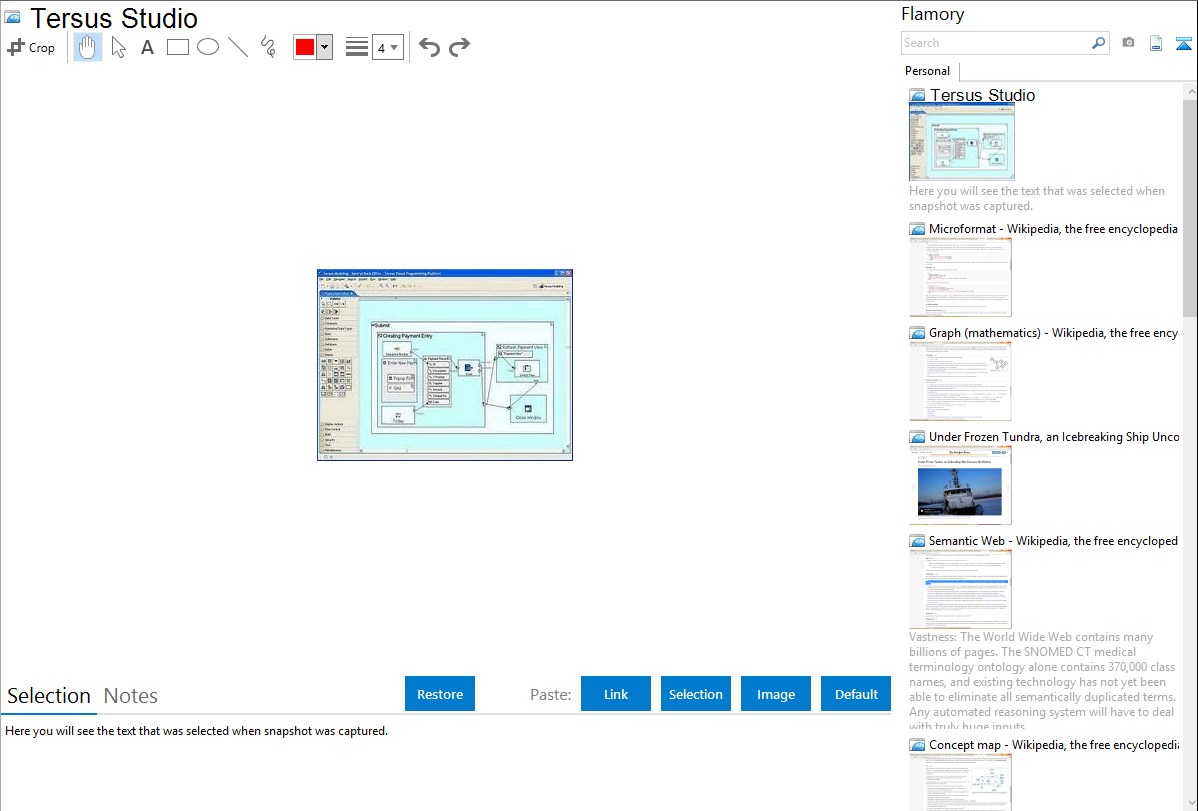Select the freehand squiggle tool
The height and width of the screenshot is (811, 1198).
268,47
